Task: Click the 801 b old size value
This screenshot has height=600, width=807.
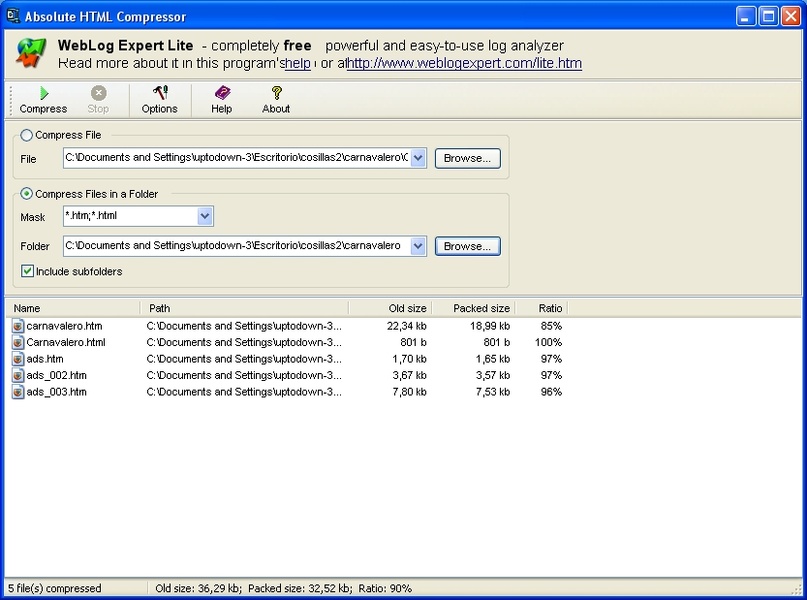Action: point(413,342)
